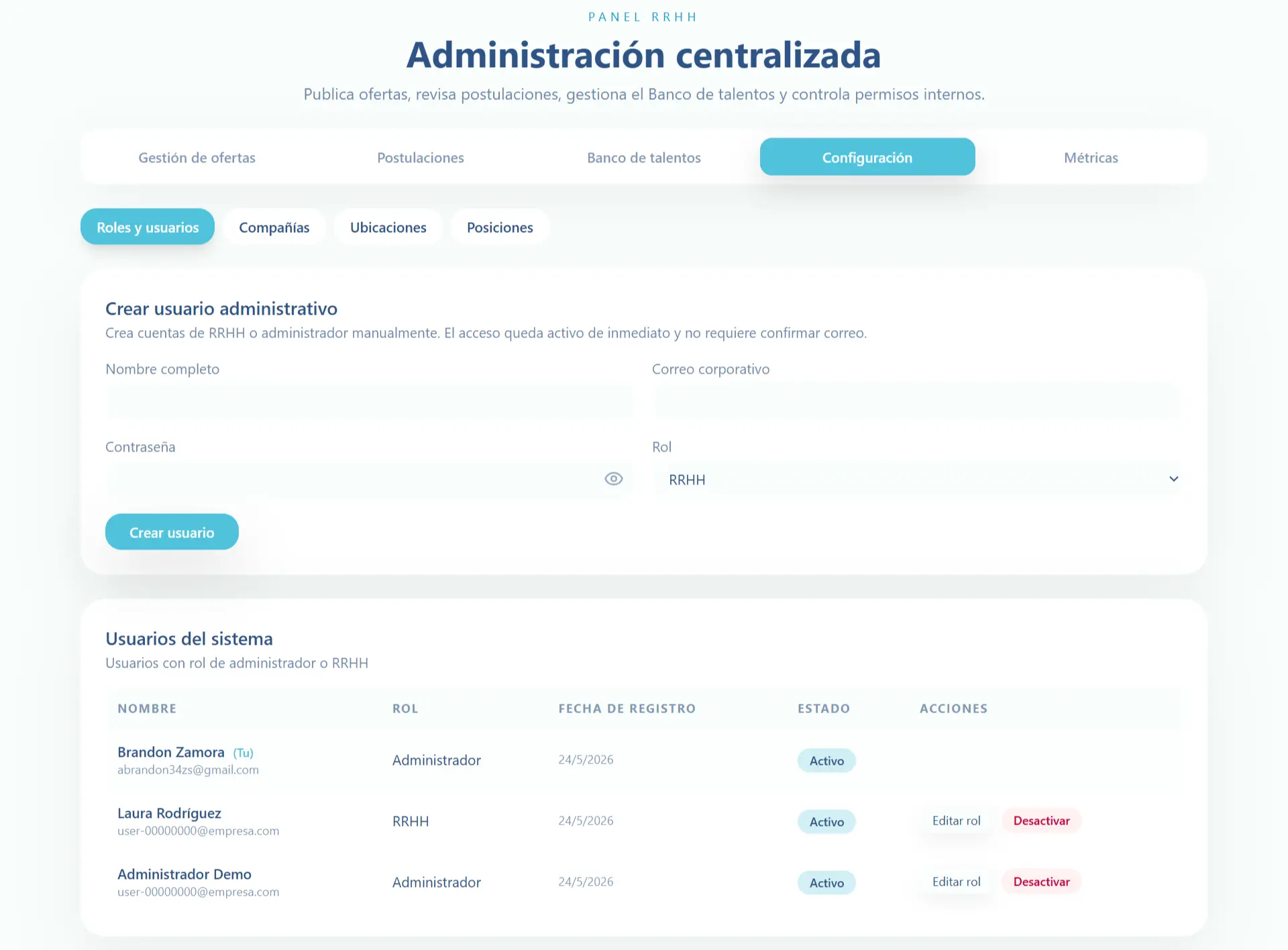The image size is (1288, 950).
Task: Select the Configuración tab
Action: coord(867,157)
